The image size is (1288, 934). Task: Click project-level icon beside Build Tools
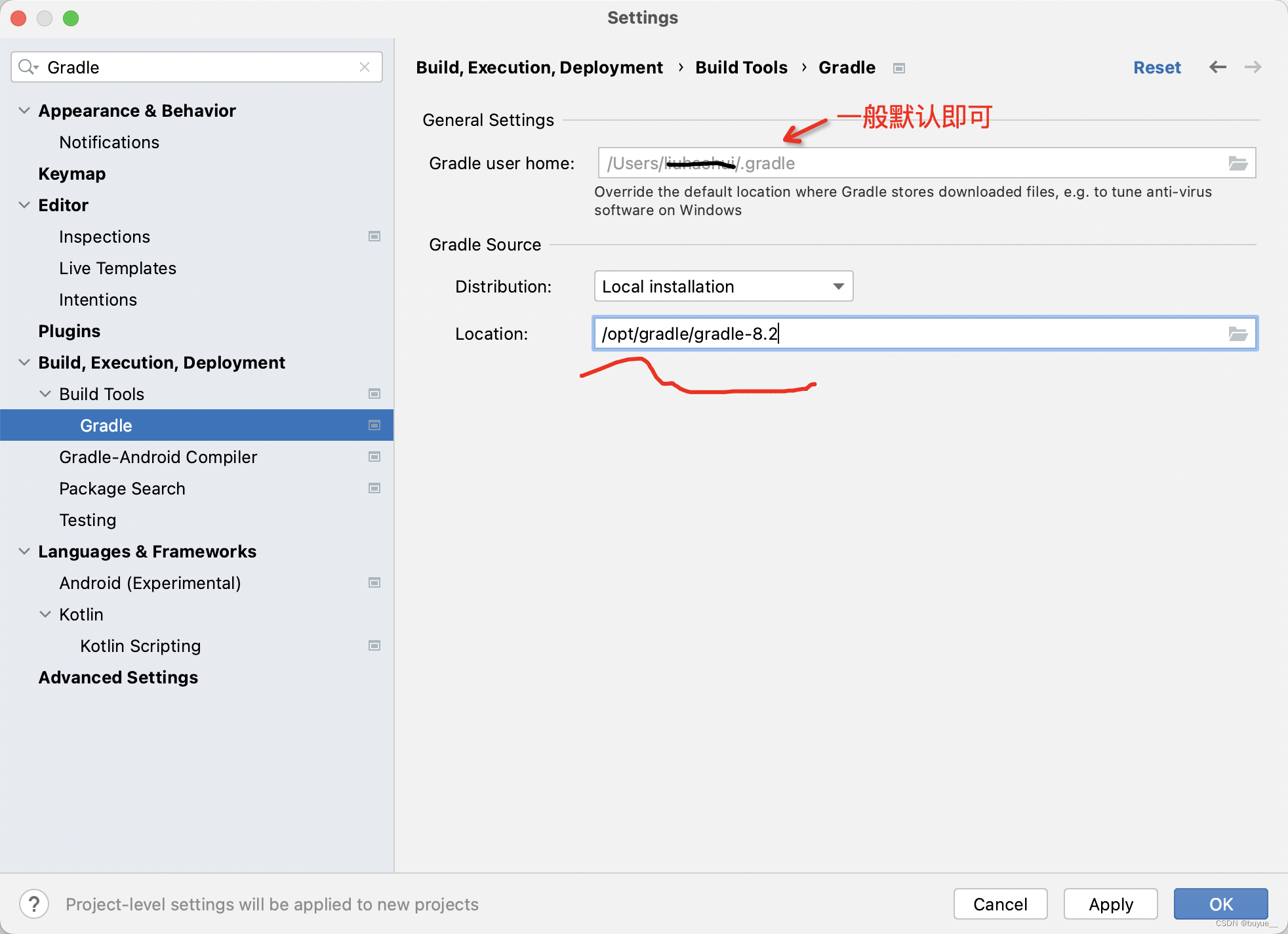click(374, 394)
